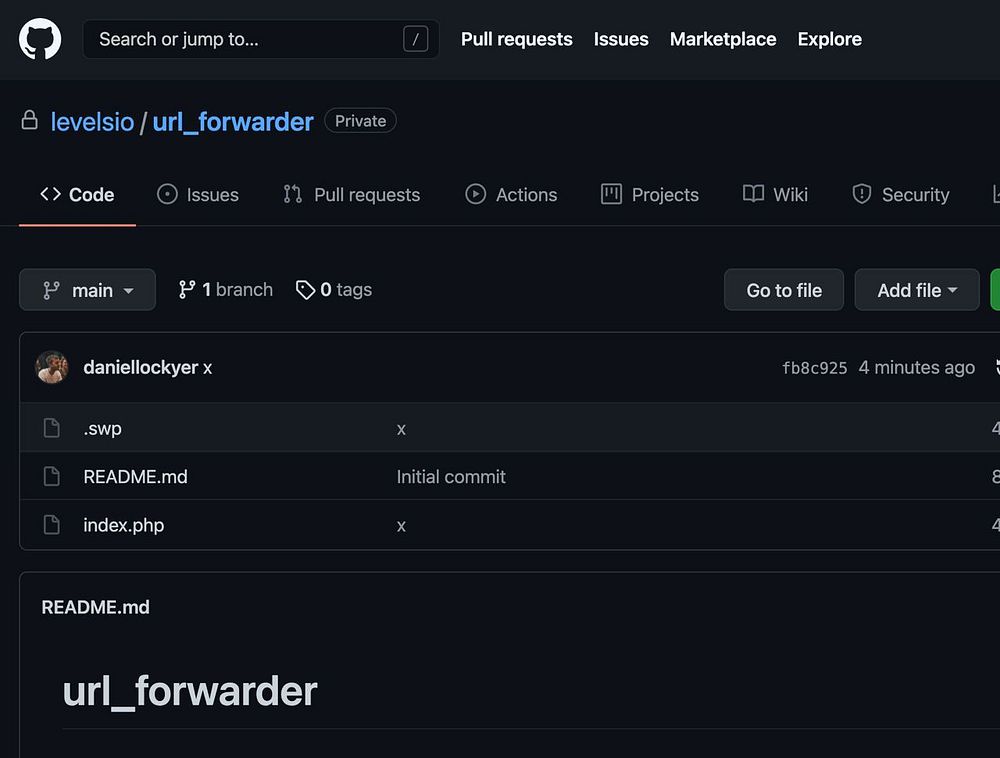Open the url_forwarder repository link
The image size is (1000, 758).
click(x=233, y=122)
